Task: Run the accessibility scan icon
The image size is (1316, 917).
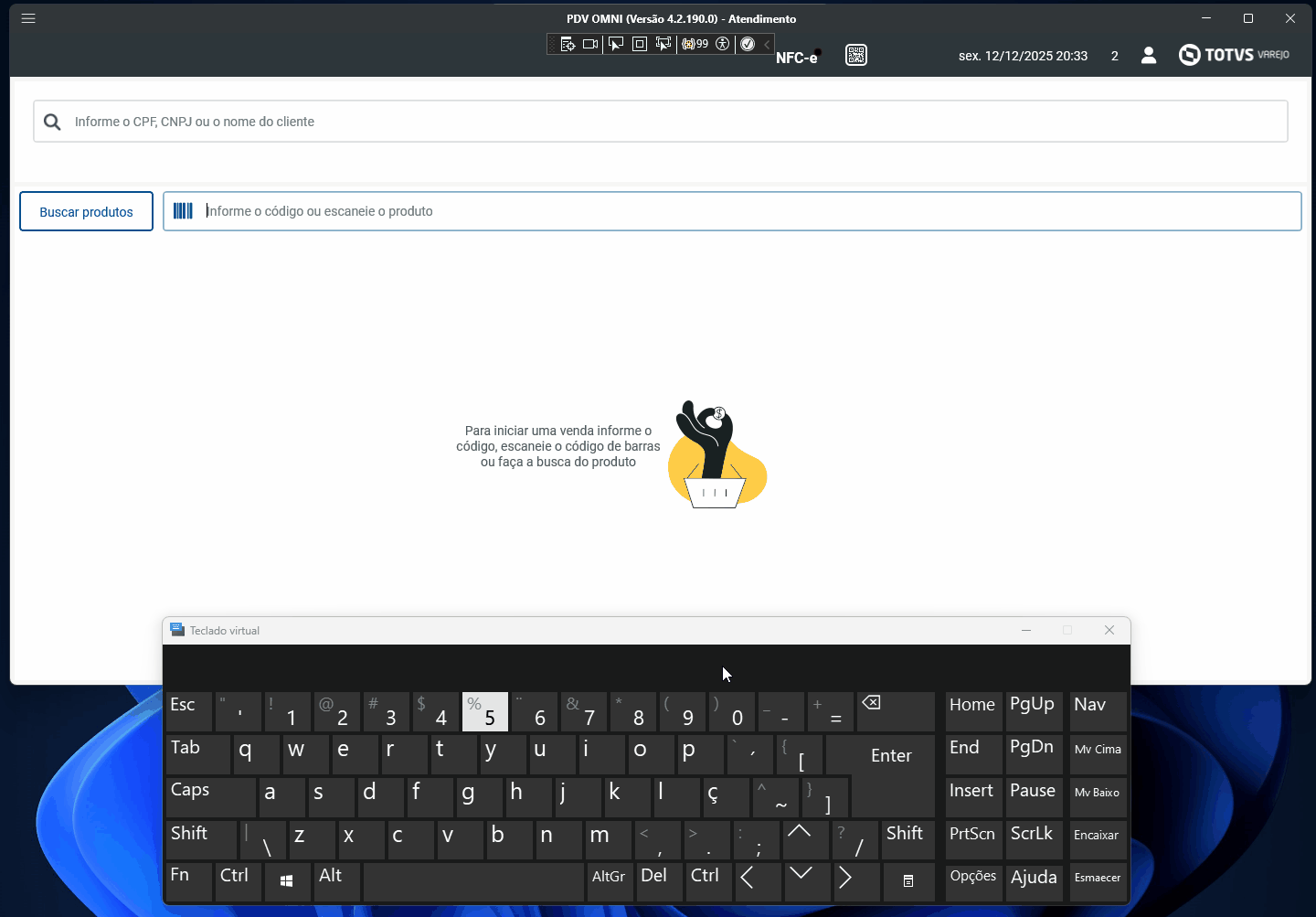Action: tap(723, 44)
